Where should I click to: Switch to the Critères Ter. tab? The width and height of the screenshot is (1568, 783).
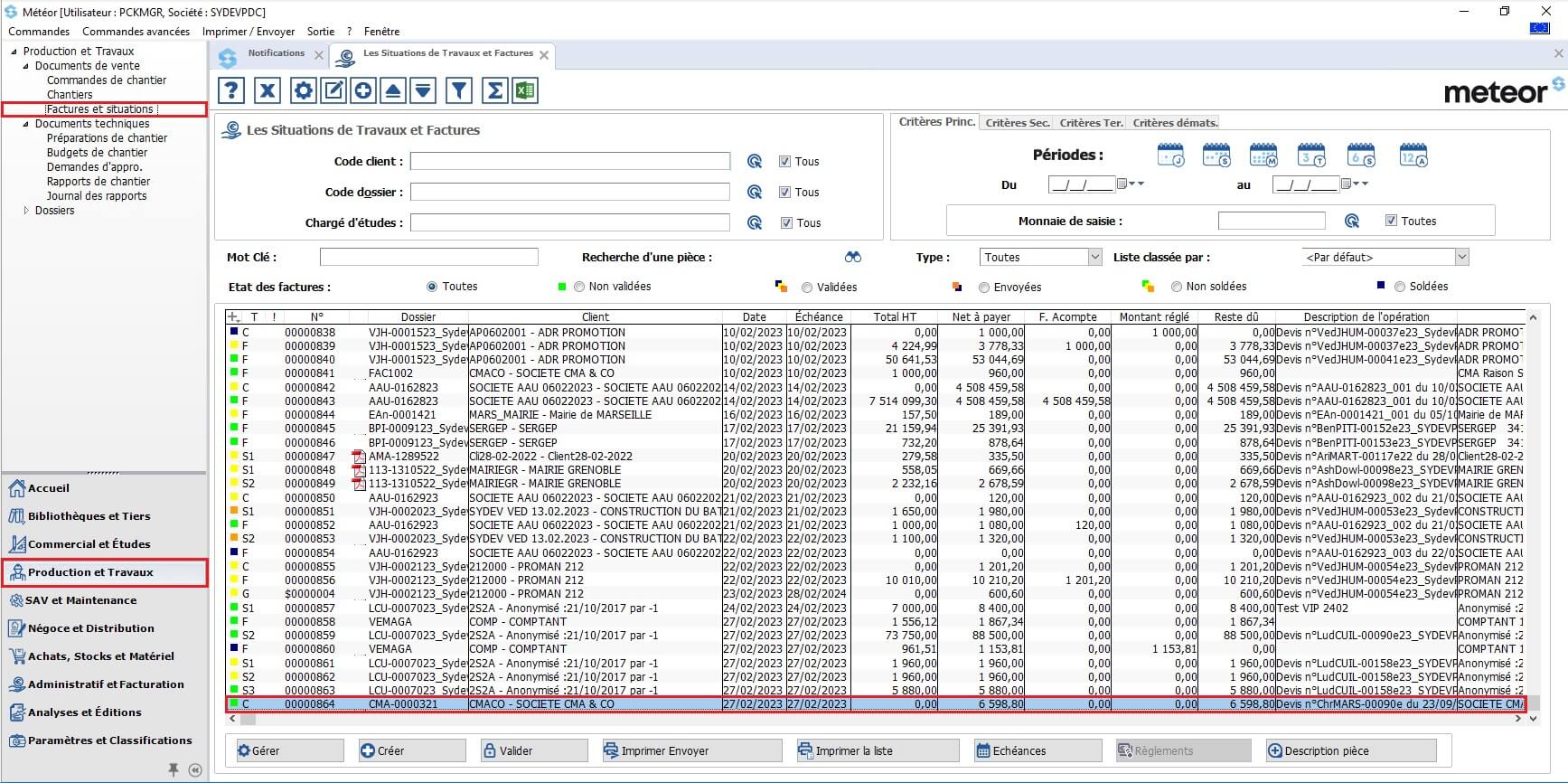[1091, 123]
